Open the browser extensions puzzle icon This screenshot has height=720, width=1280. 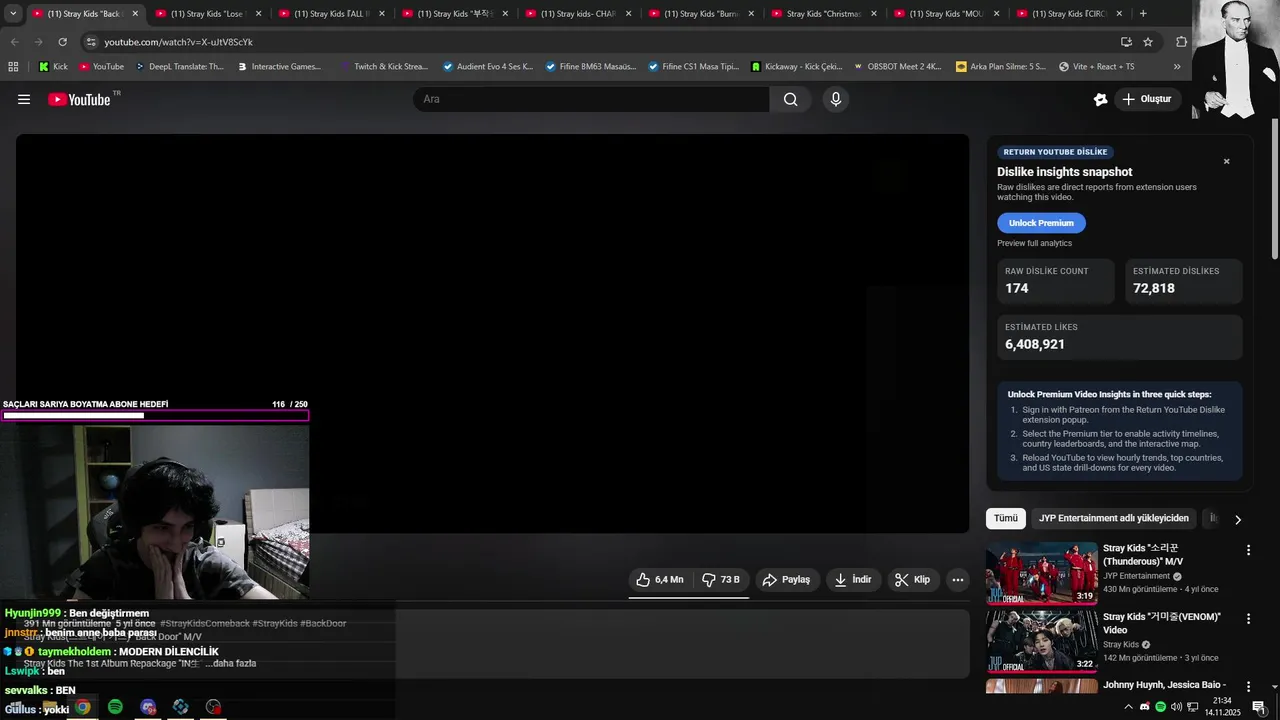(1181, 42)
